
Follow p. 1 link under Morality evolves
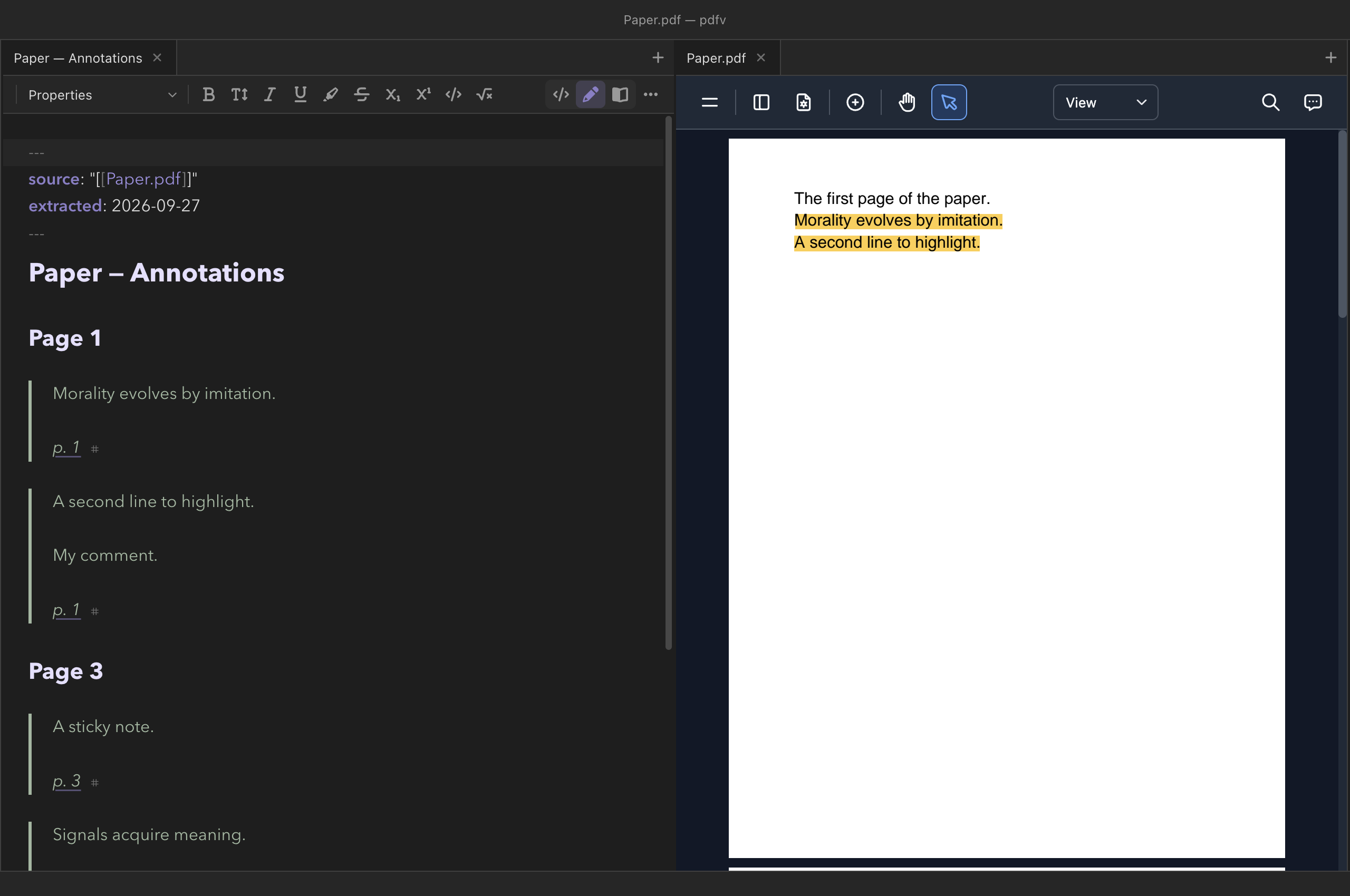click(66, 447)
